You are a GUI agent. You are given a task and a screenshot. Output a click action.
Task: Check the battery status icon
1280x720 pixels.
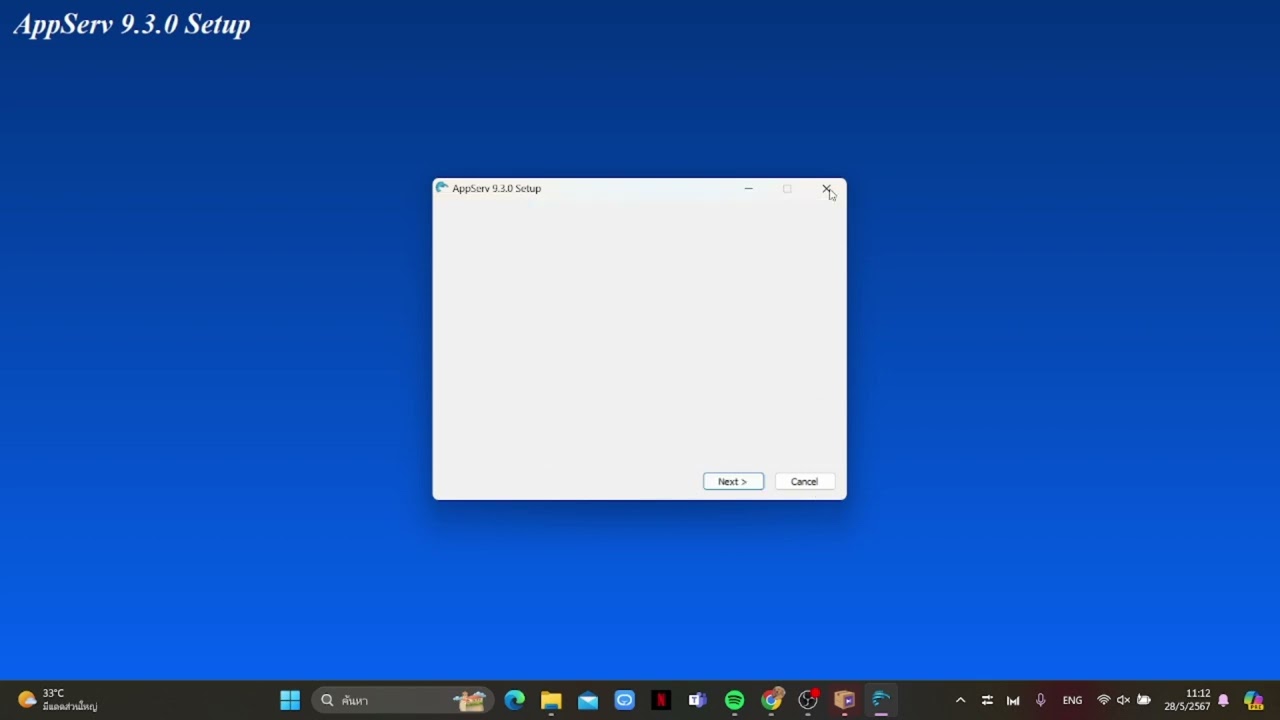(1144, 700)
